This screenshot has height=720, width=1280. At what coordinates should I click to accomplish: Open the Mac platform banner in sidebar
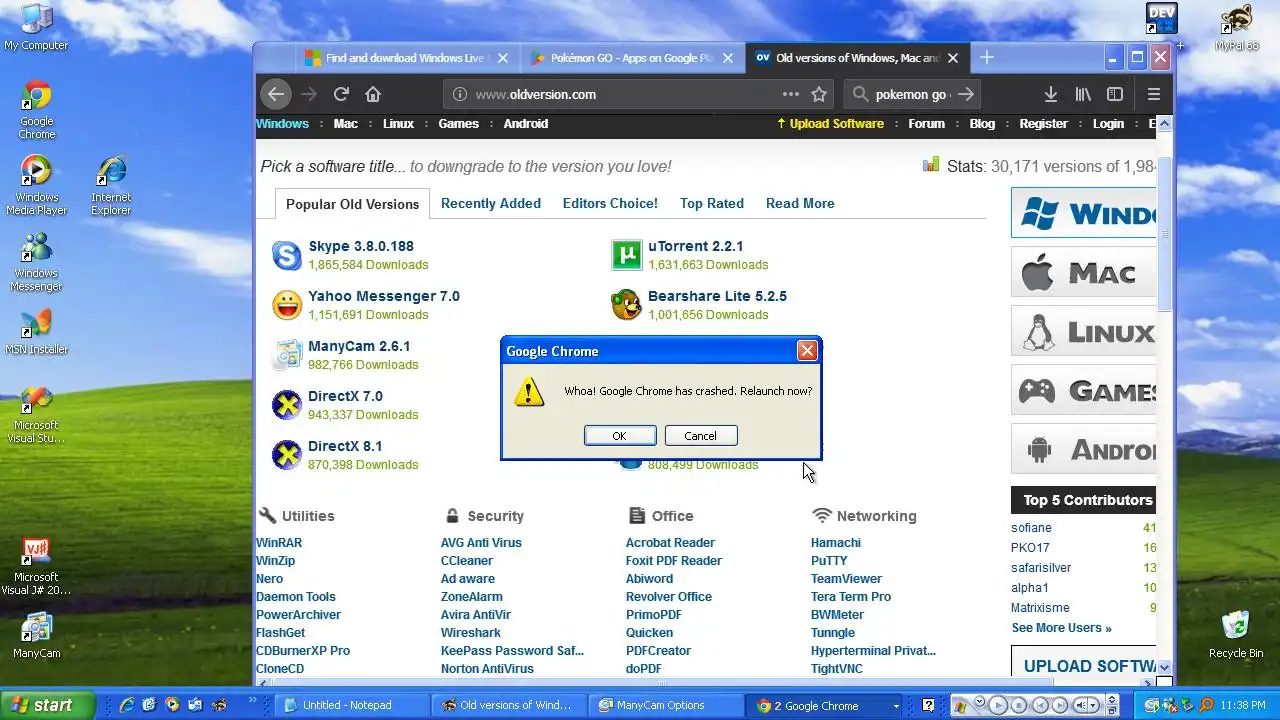coord(1084,273)
